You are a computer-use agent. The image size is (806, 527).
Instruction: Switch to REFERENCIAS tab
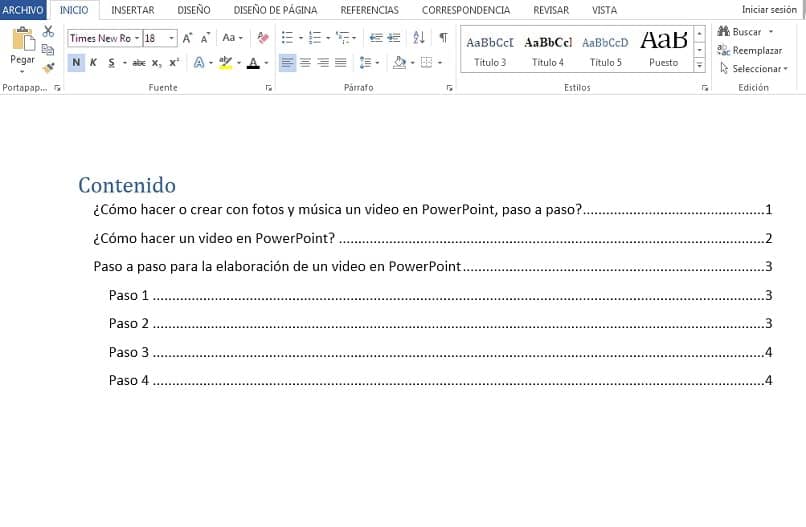coord(370,10)
